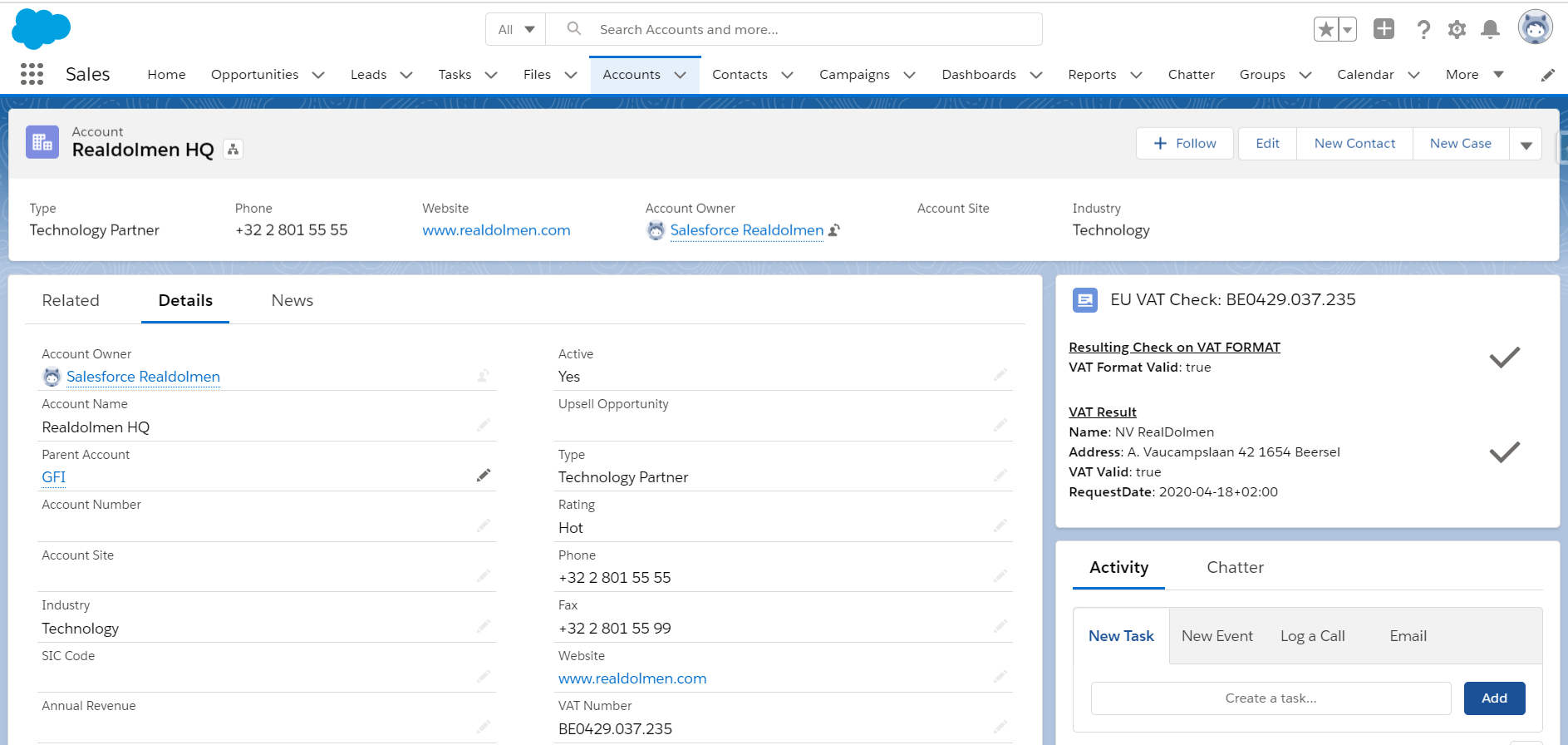Edit the Details Website pencil icon
Screen dimensions: 1568x745
coord(1000,676)
